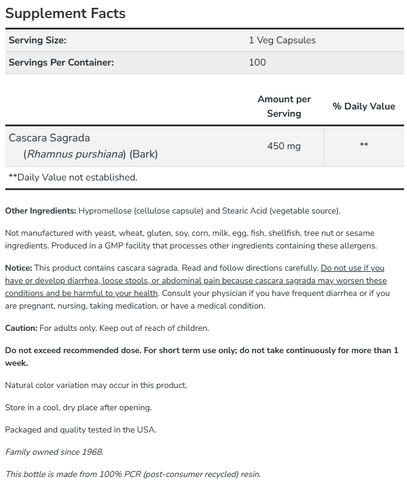Click the Notice label
Image resolution: width=407 pixels, height=480 pixels.
(19, 268)
